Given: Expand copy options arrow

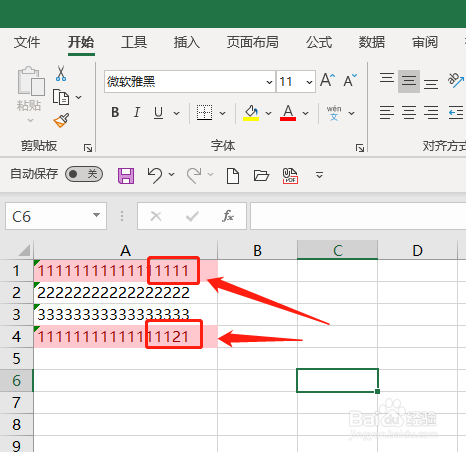Looking at the screenshot, I should tap(79, 97).
